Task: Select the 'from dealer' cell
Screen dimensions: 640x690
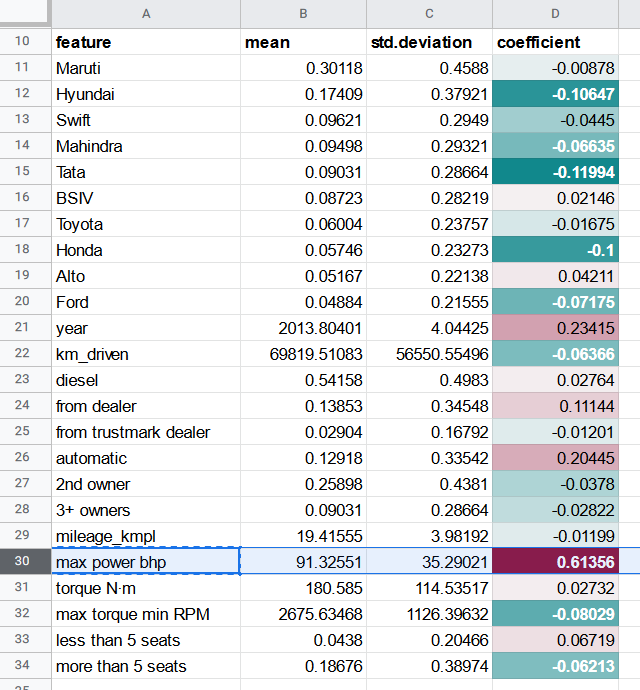Action: tap(146, 406)
